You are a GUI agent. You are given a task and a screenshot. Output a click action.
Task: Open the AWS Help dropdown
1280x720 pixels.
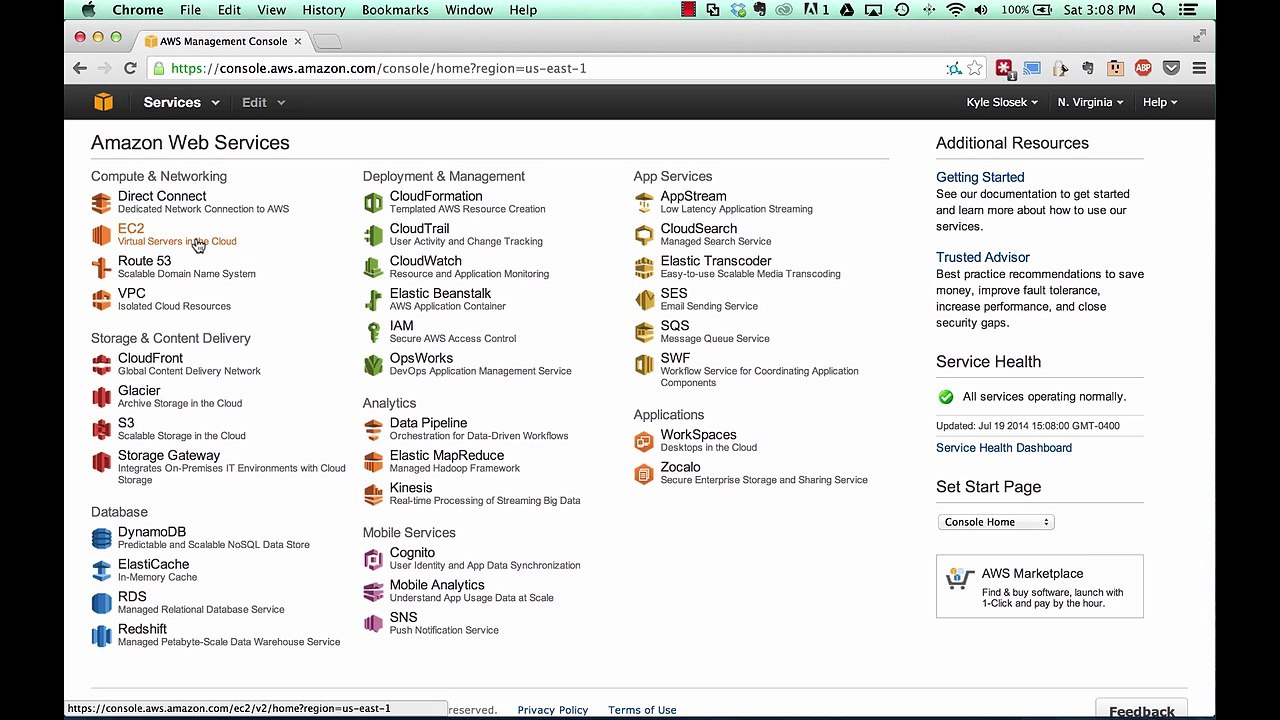point(1160,102)
